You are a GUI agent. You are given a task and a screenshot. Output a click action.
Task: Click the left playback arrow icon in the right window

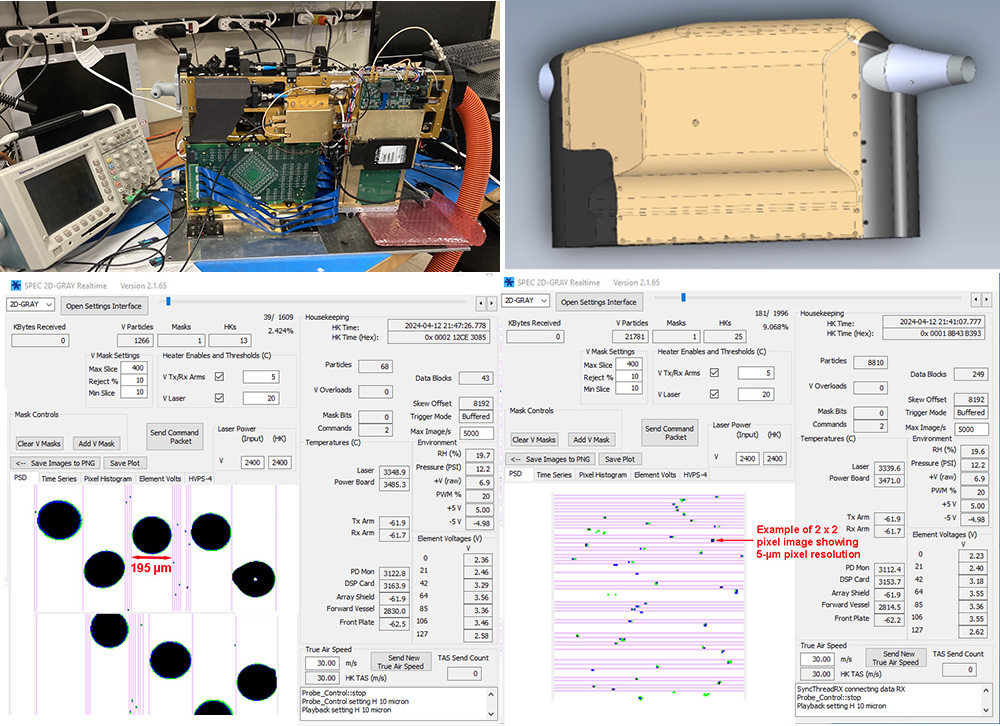976,299
